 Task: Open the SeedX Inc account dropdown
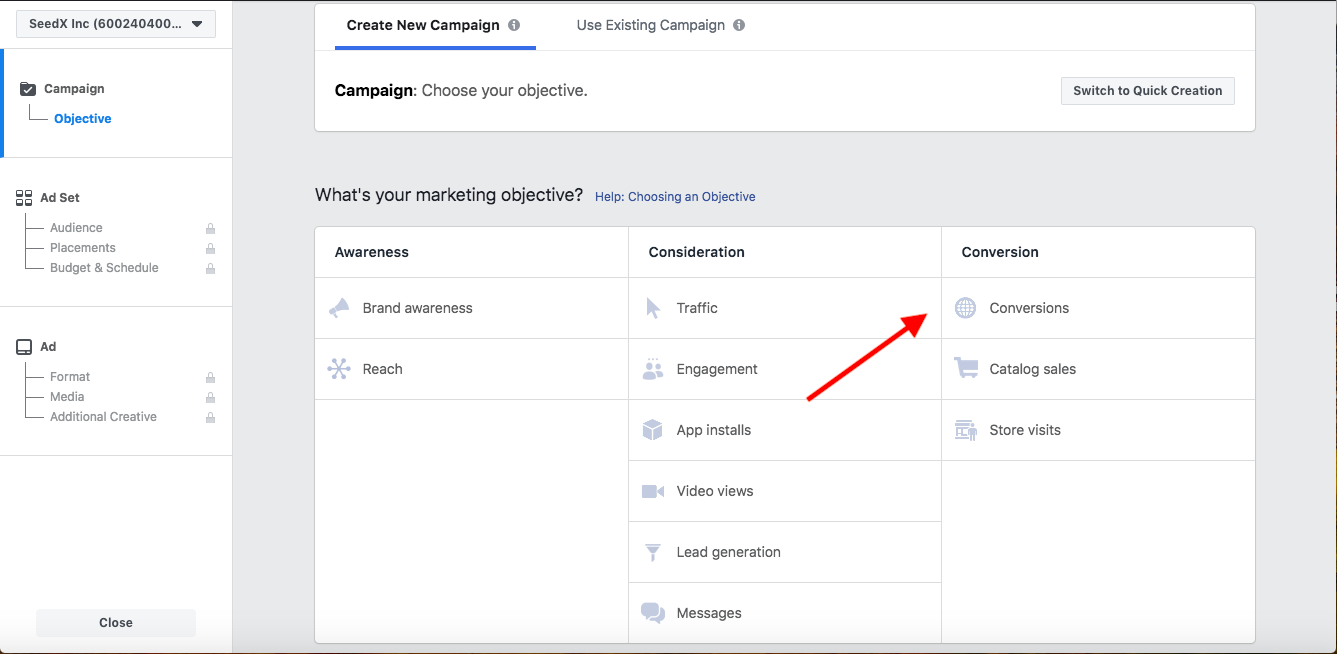116,24
